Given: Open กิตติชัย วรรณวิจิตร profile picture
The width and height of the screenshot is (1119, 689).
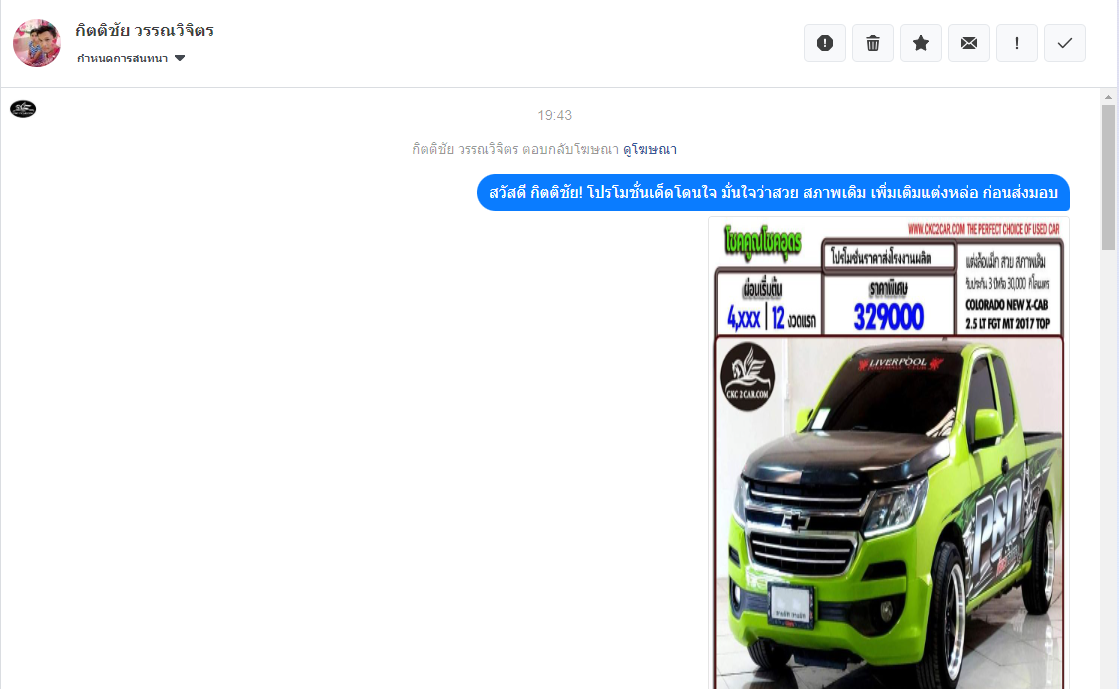Looking at the screenshot, I should coord(37,43).
